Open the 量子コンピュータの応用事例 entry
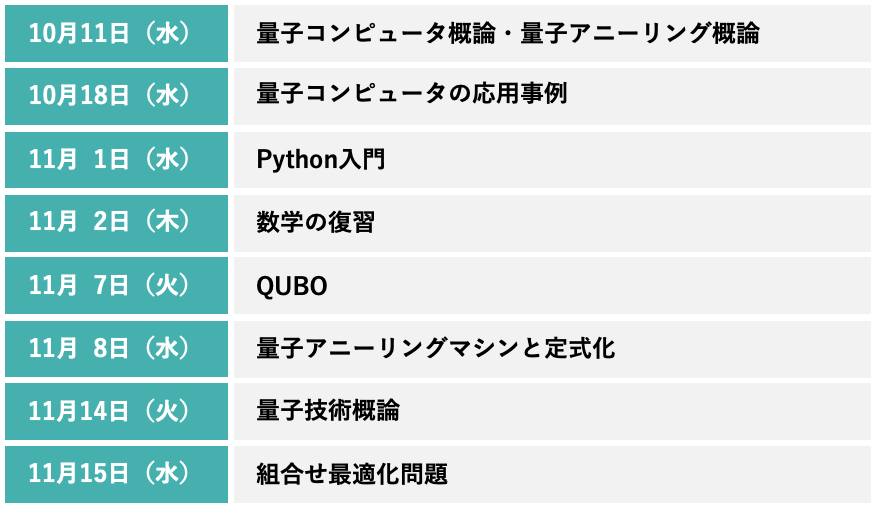 click(412, 96)
